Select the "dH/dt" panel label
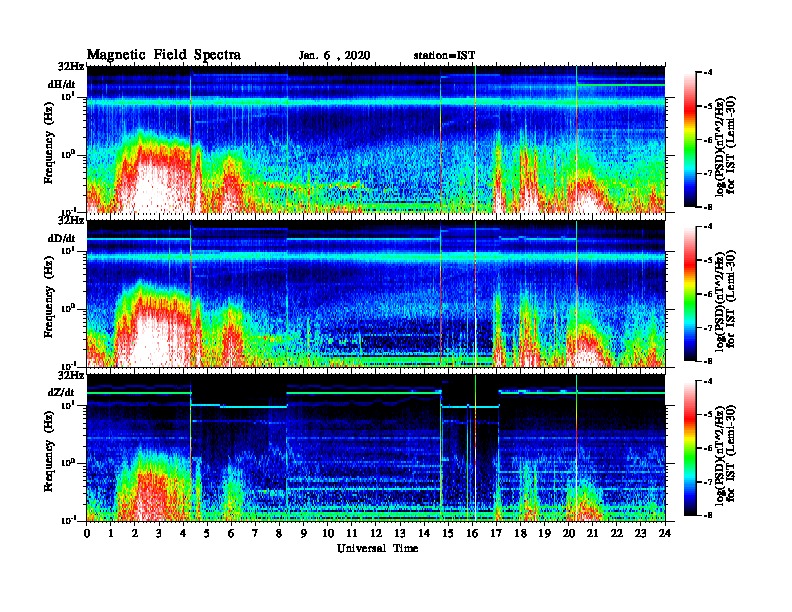 tap(62, 85)
